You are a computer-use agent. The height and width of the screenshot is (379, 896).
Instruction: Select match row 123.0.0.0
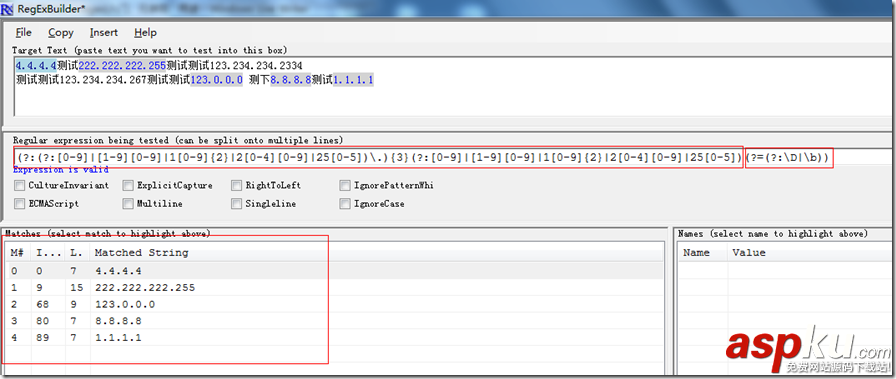click(x=334, y=304)
